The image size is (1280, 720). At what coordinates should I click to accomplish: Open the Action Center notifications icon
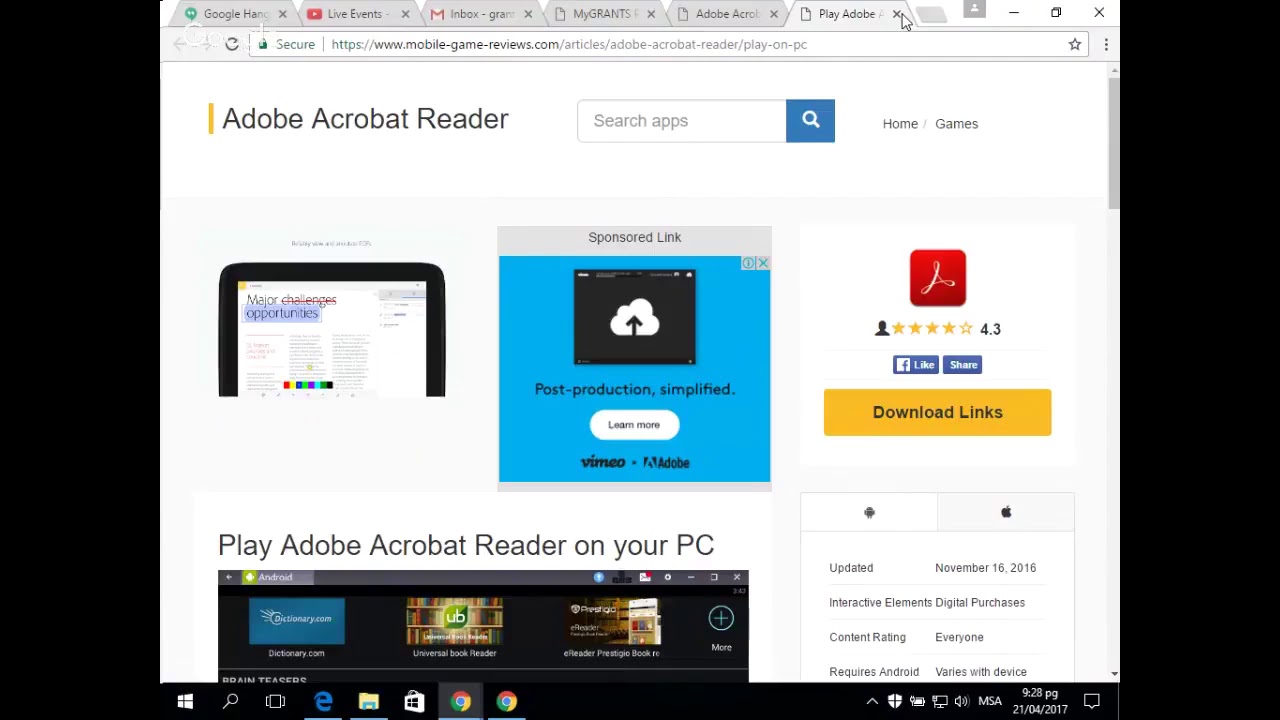click(x=1092, y=702)
